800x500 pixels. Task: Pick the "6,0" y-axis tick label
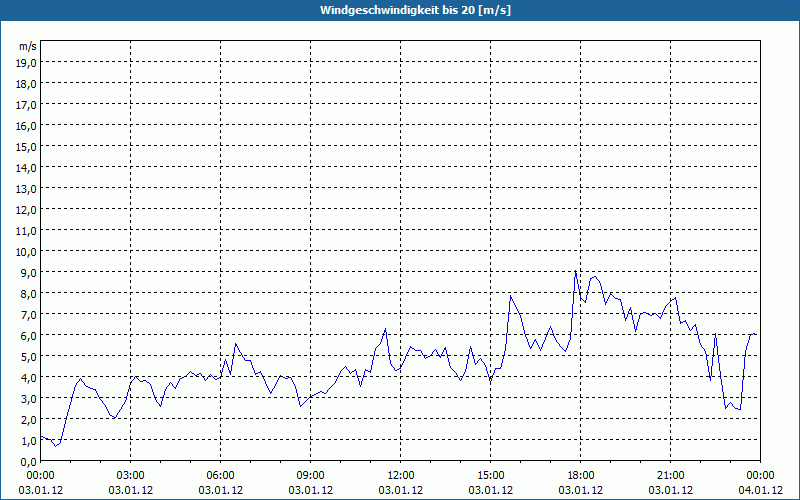pyautogui.click(x=29, y=336)
